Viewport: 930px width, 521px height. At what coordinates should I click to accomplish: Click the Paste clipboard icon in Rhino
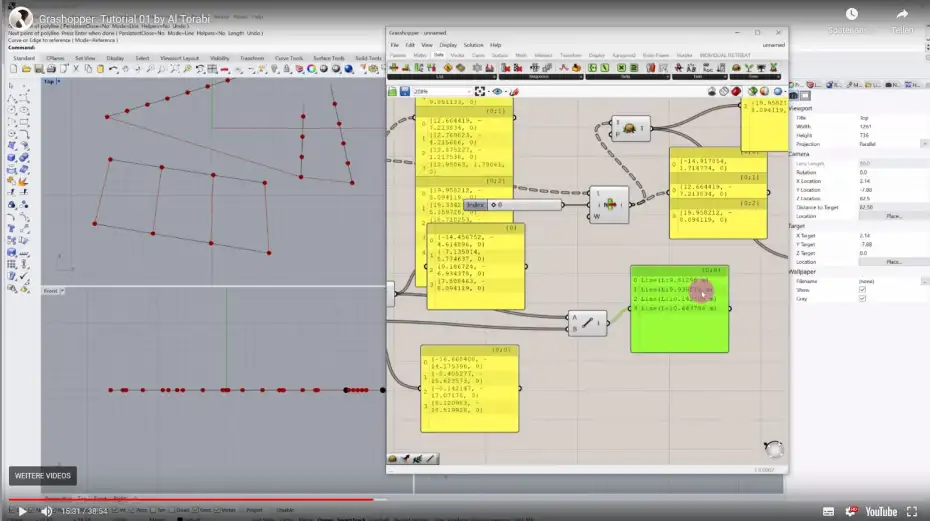point(101,69)
